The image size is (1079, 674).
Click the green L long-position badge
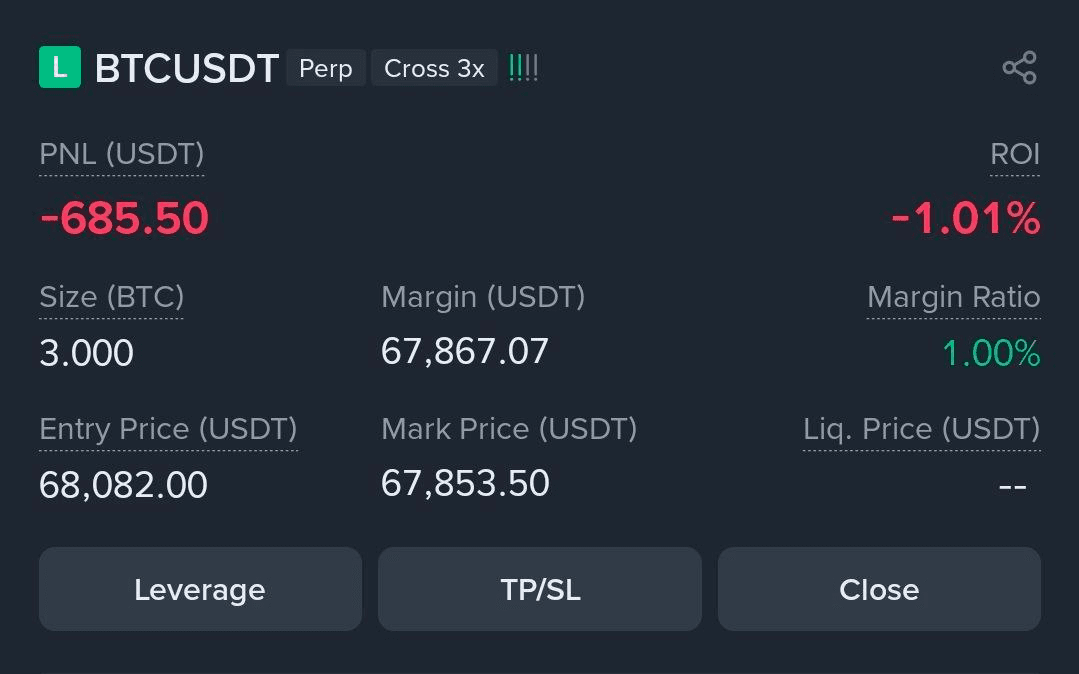click(59, 68)
